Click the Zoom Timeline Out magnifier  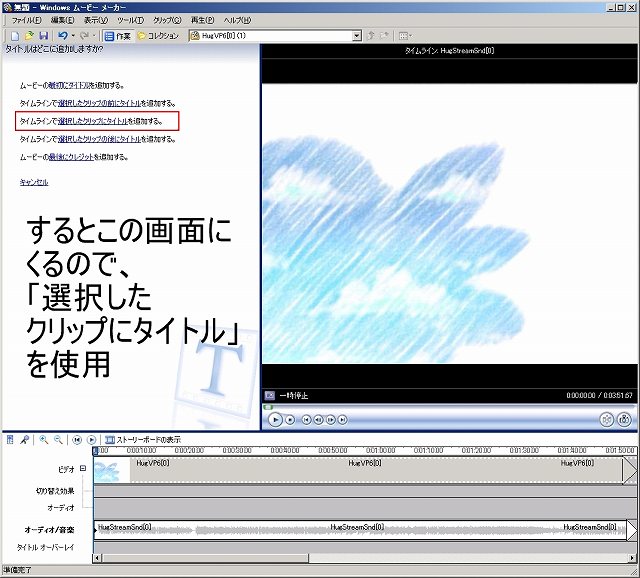(58, 440)
